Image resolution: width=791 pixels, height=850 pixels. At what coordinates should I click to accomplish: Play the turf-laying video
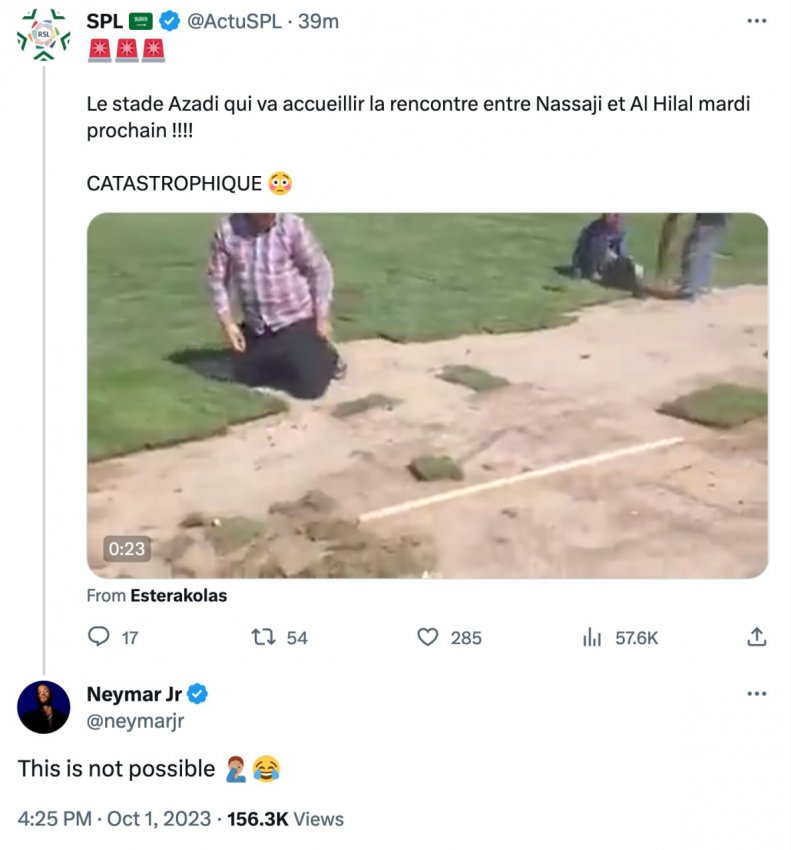click(x=427, y=395)
